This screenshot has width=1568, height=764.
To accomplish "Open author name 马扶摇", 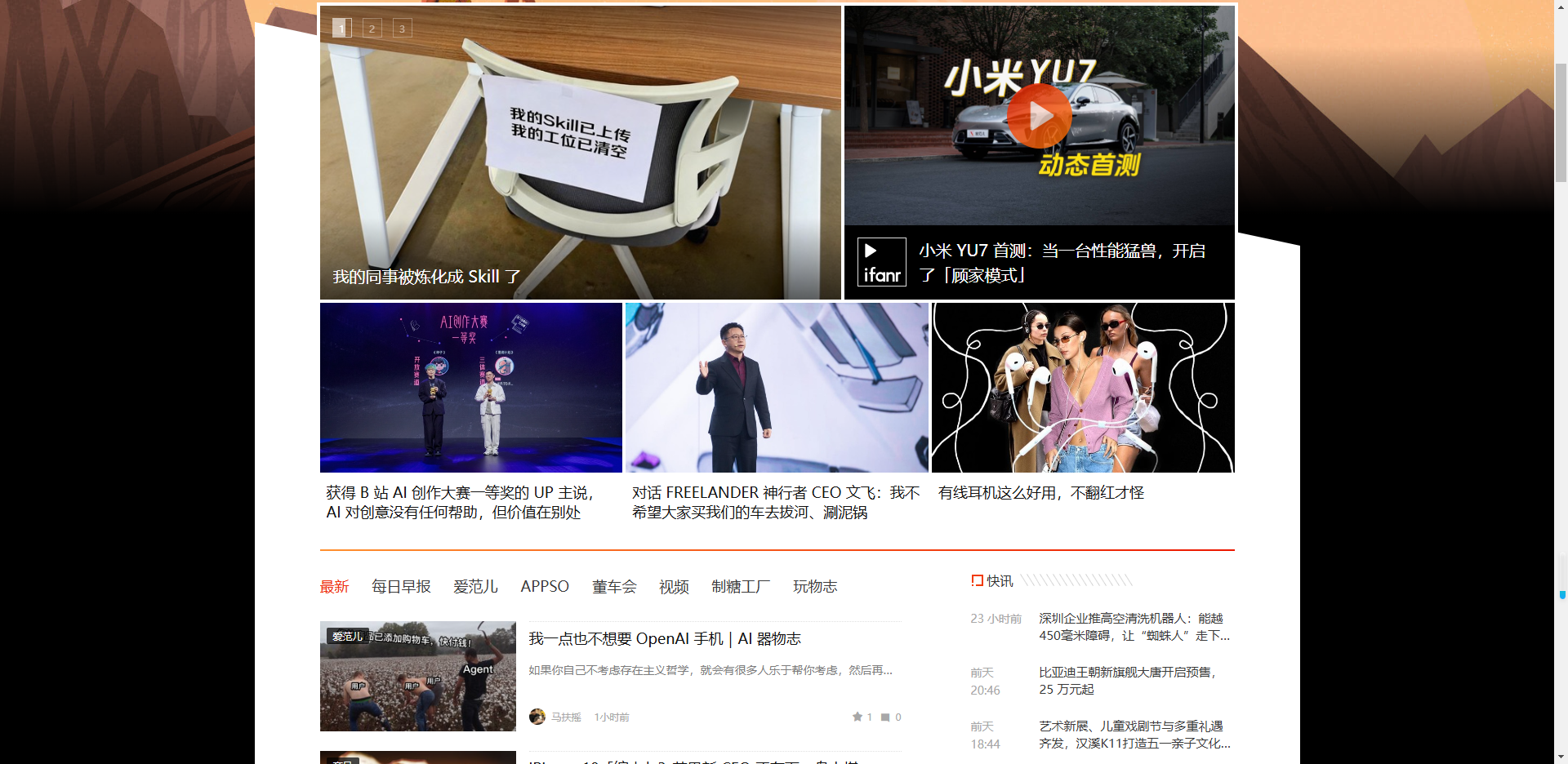I will tap(566, 717).
